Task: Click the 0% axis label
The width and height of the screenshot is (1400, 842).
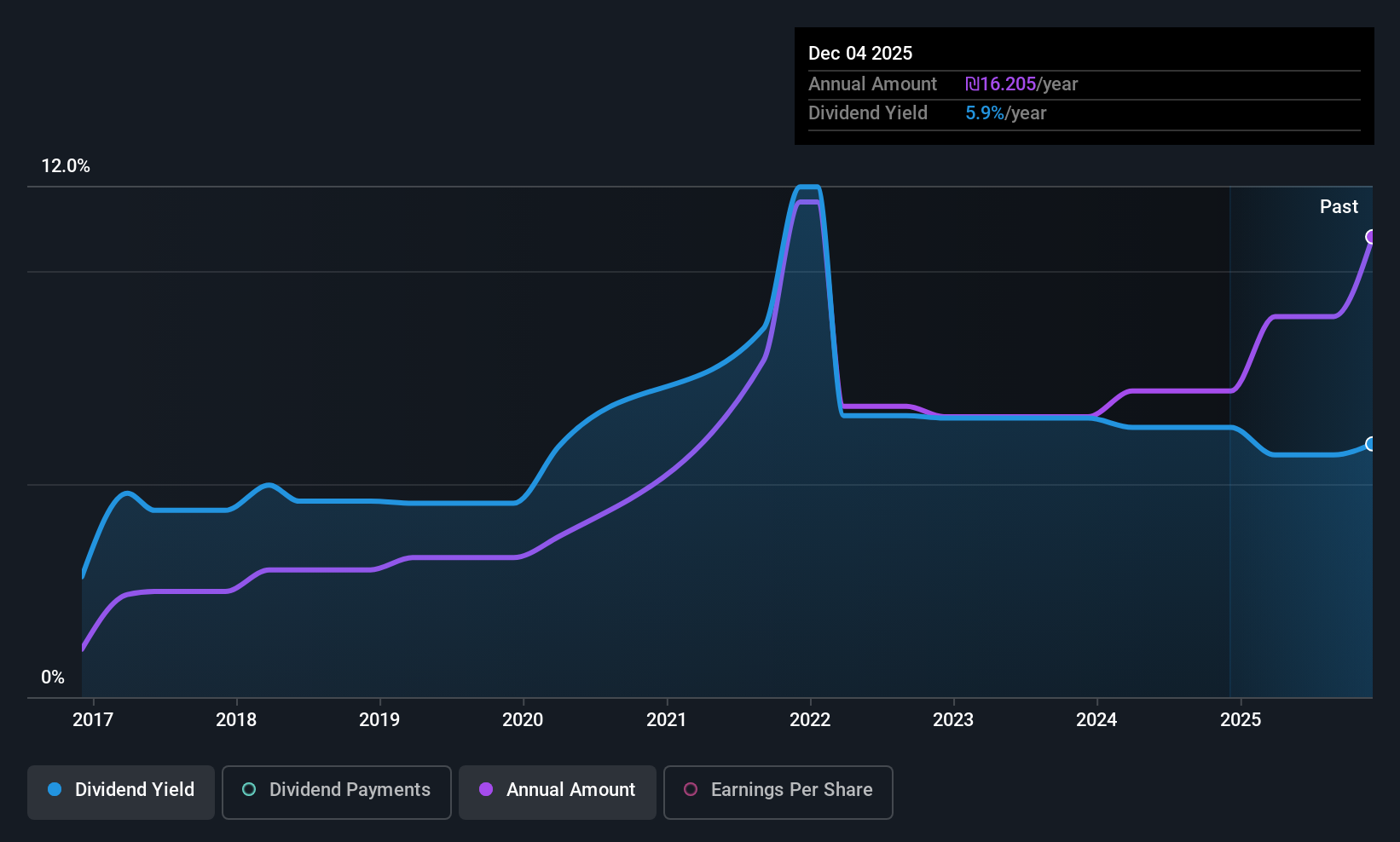Action: [53, 676]
